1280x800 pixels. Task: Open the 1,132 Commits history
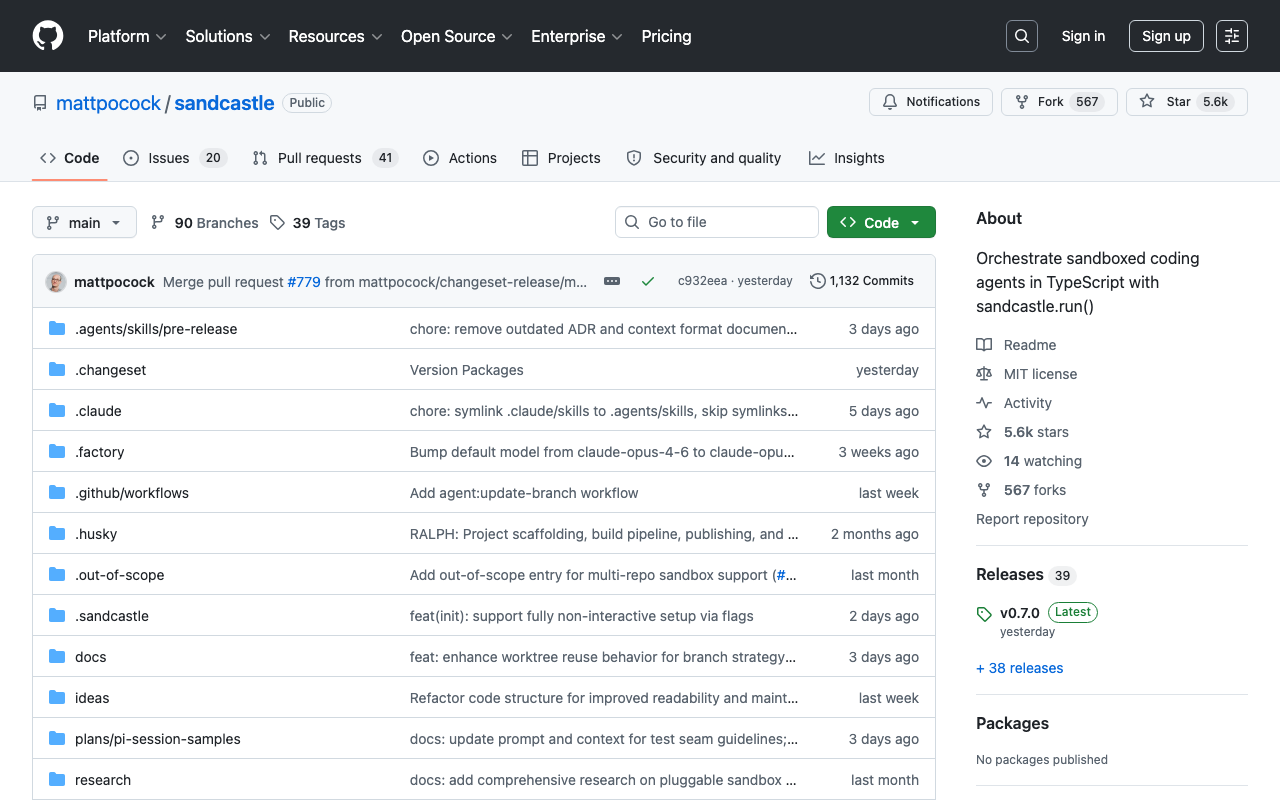click(x=862, y=281)
